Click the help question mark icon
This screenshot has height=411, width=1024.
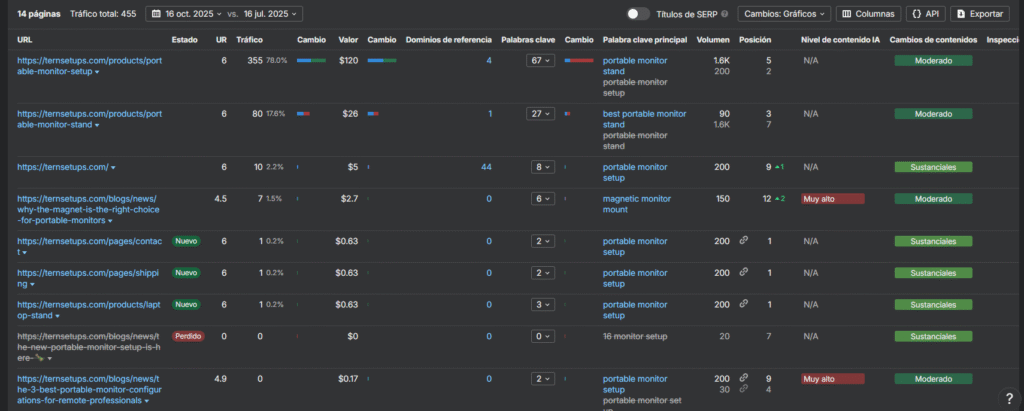pos(1007,399)
